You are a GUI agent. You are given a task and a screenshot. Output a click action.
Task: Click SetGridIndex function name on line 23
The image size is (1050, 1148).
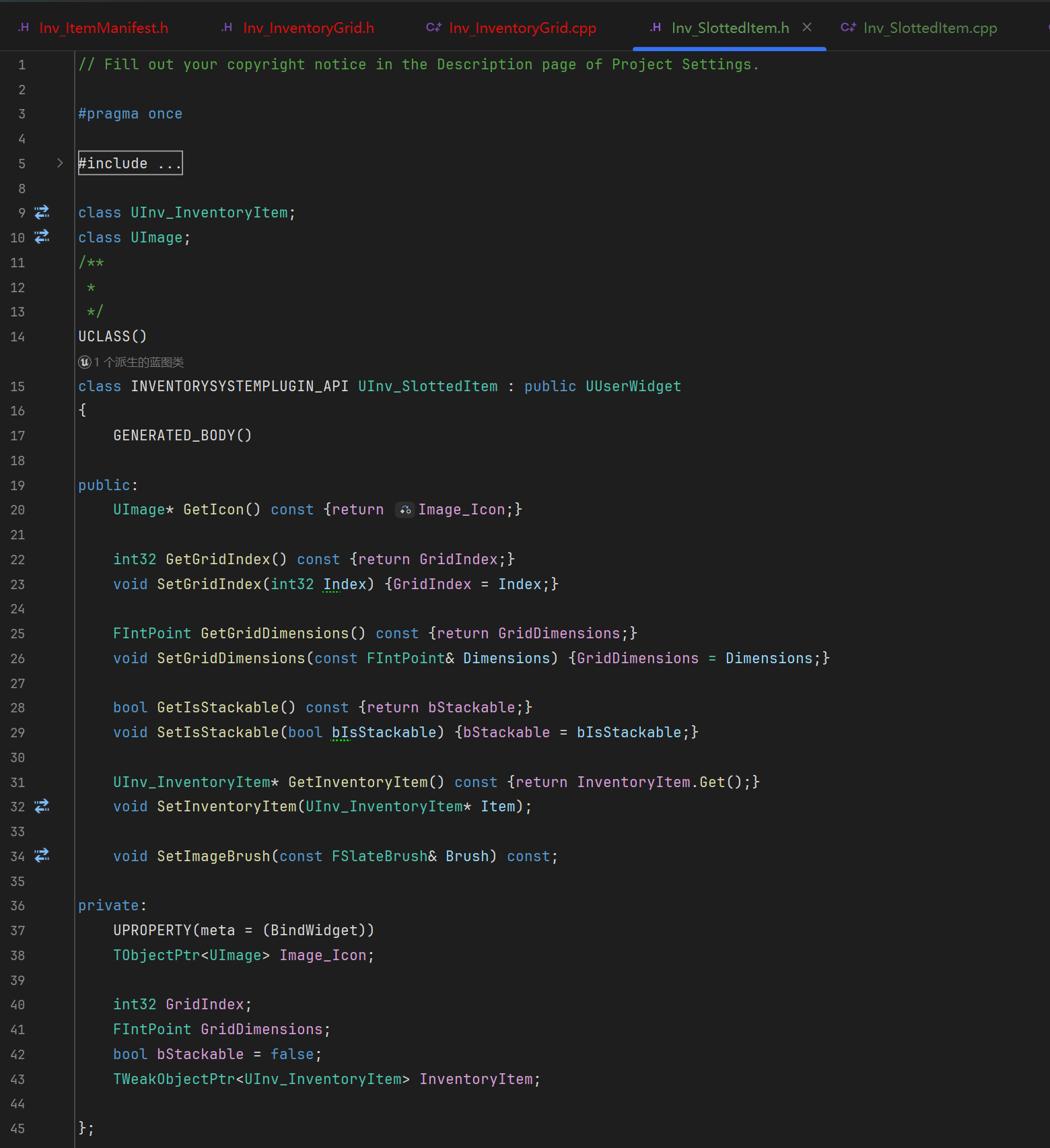209,584
